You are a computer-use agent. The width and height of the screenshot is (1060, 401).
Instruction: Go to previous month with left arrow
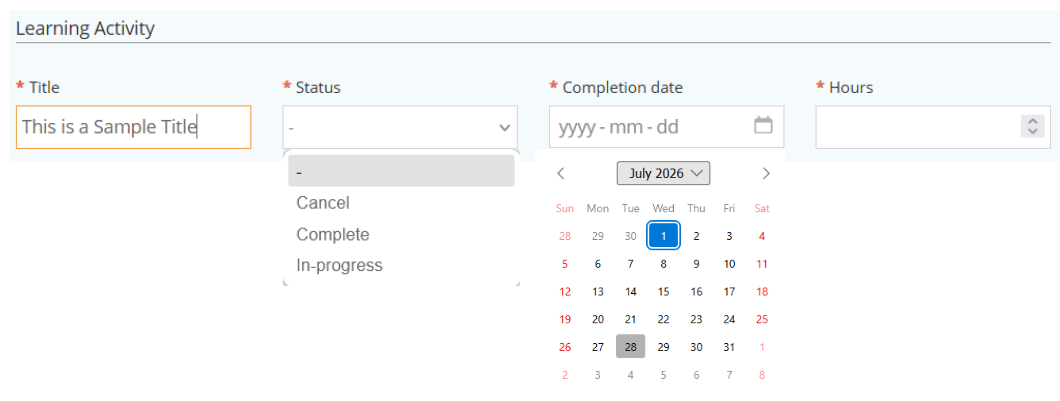(x=560, y=173)
